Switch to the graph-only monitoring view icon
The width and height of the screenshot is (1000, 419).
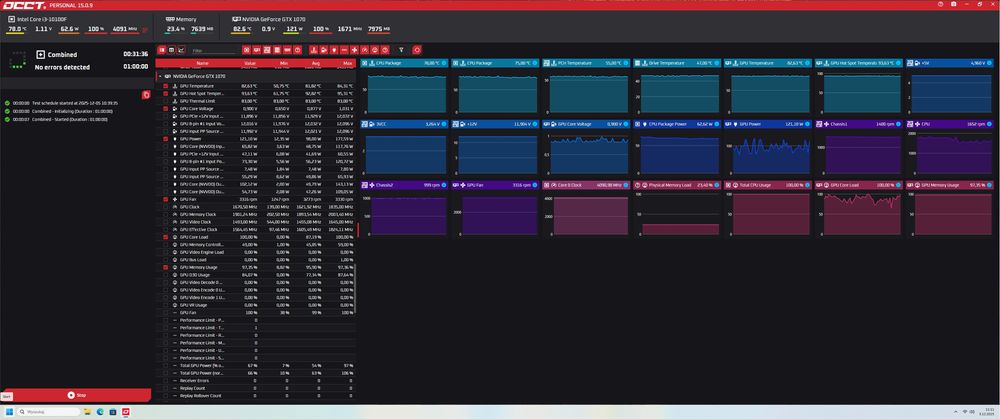181,50
